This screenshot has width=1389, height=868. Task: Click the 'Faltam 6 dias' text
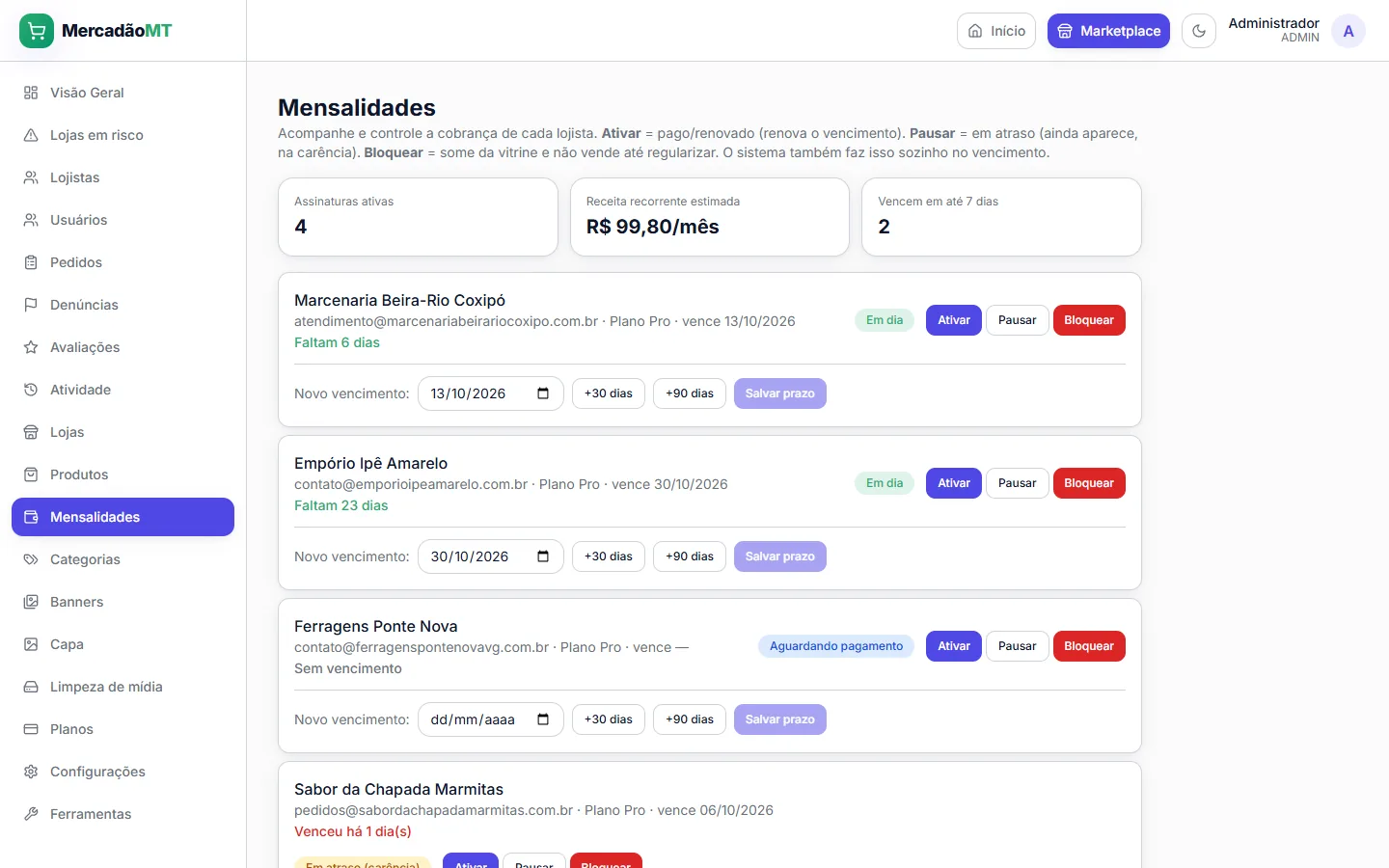[337, 342]
